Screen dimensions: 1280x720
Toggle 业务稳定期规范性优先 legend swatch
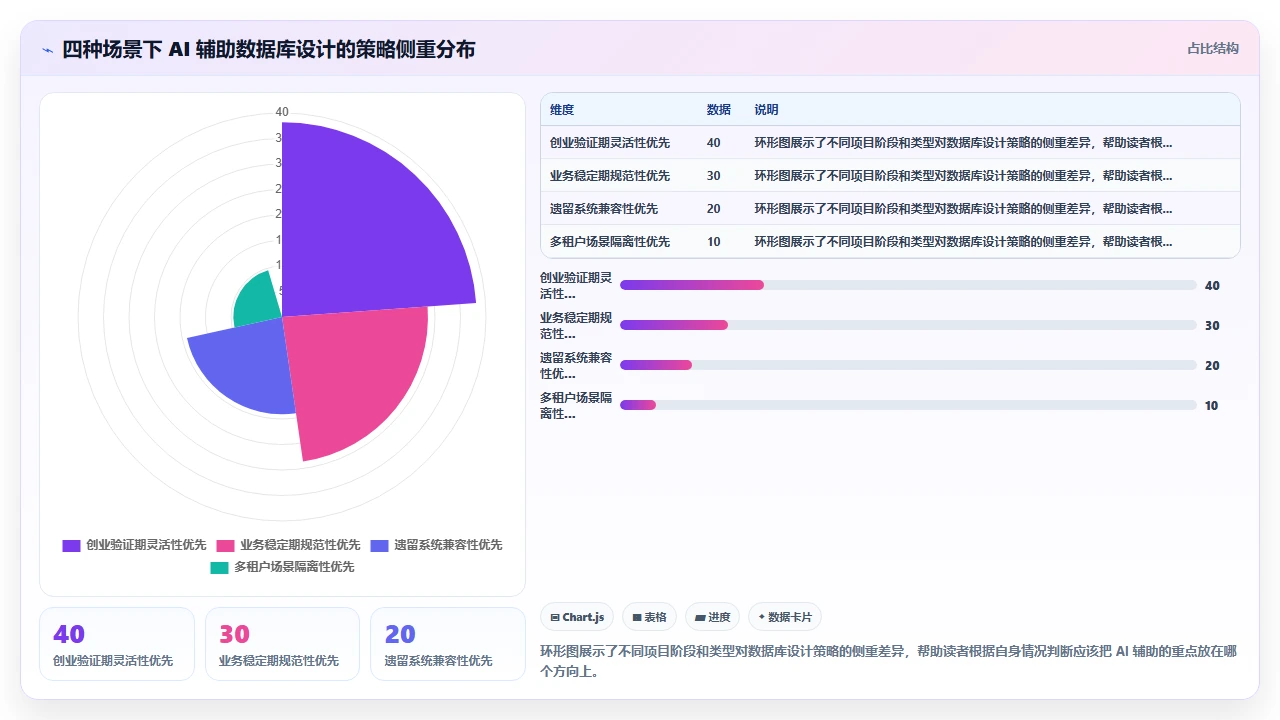pos(225,545)
